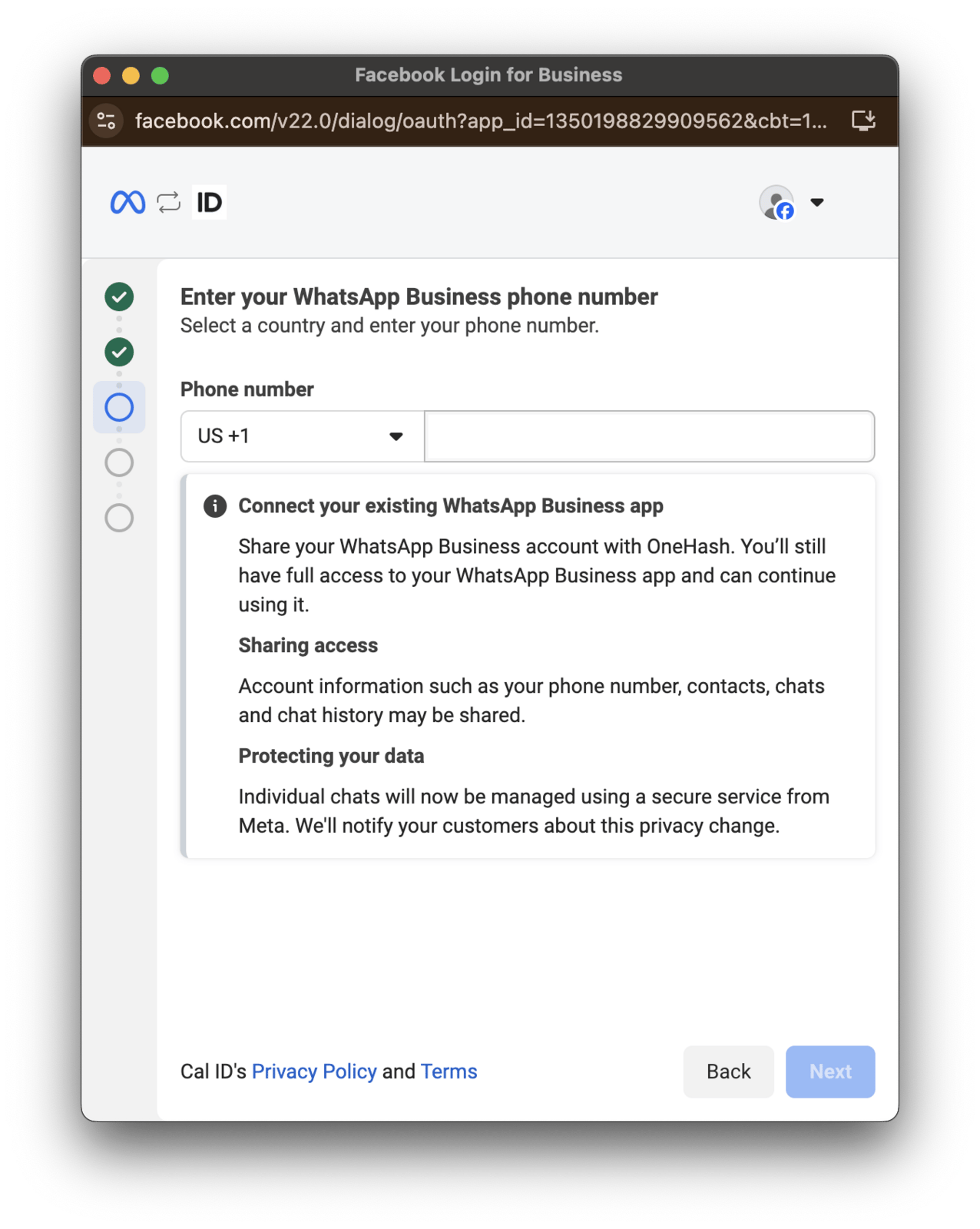Open Cal ID's Privacy Policy link
The width and height of the screenshot is (980, 1229).
click(x=314, y=1072)
